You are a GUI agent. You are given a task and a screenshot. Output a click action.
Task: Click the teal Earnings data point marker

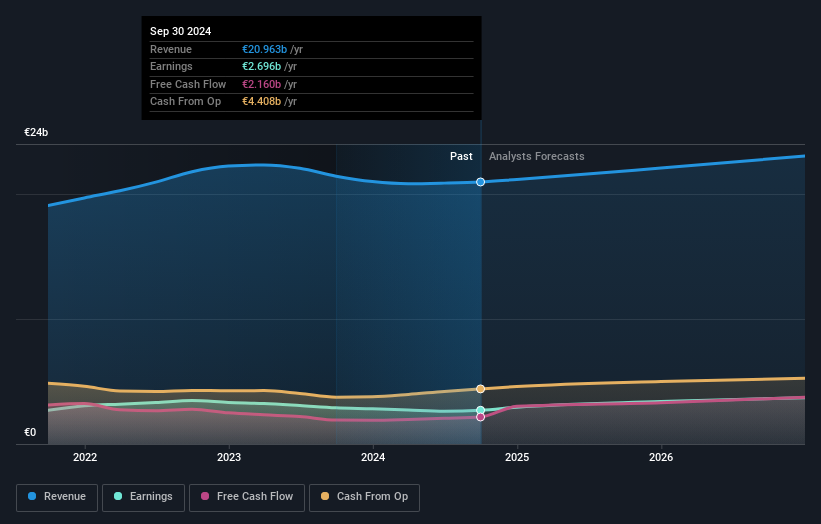click(480, 410)
